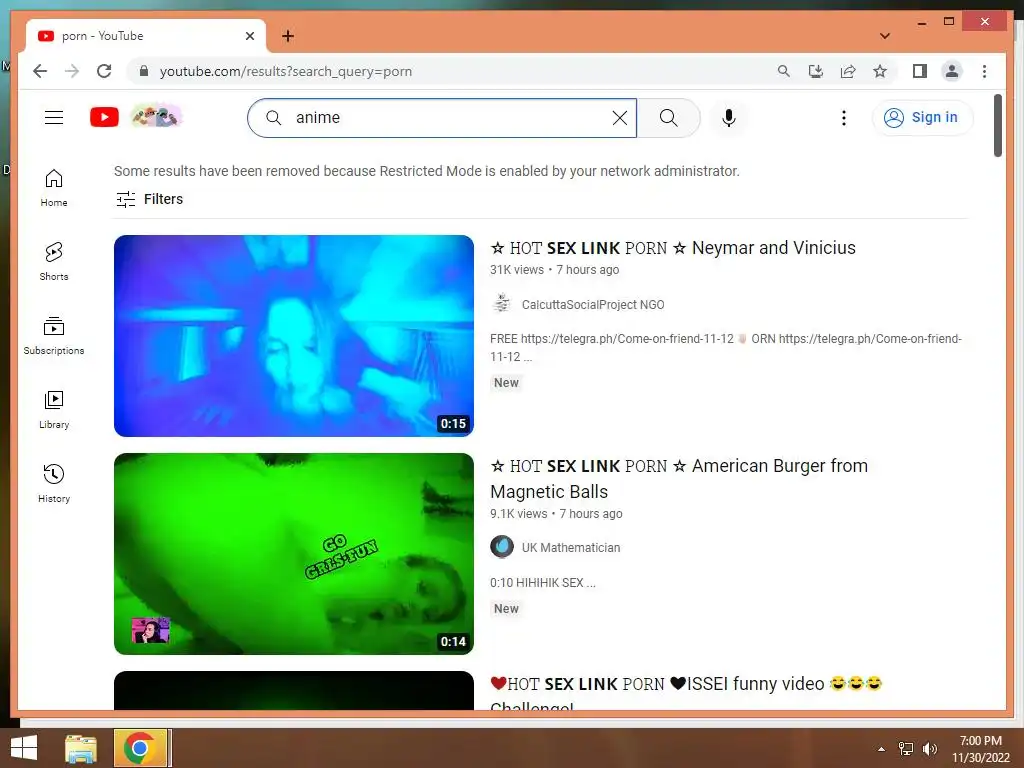Open the Chrome three-dot menu
The image size is (1024, 768).
pyautogui.click(x=984, y=71)
